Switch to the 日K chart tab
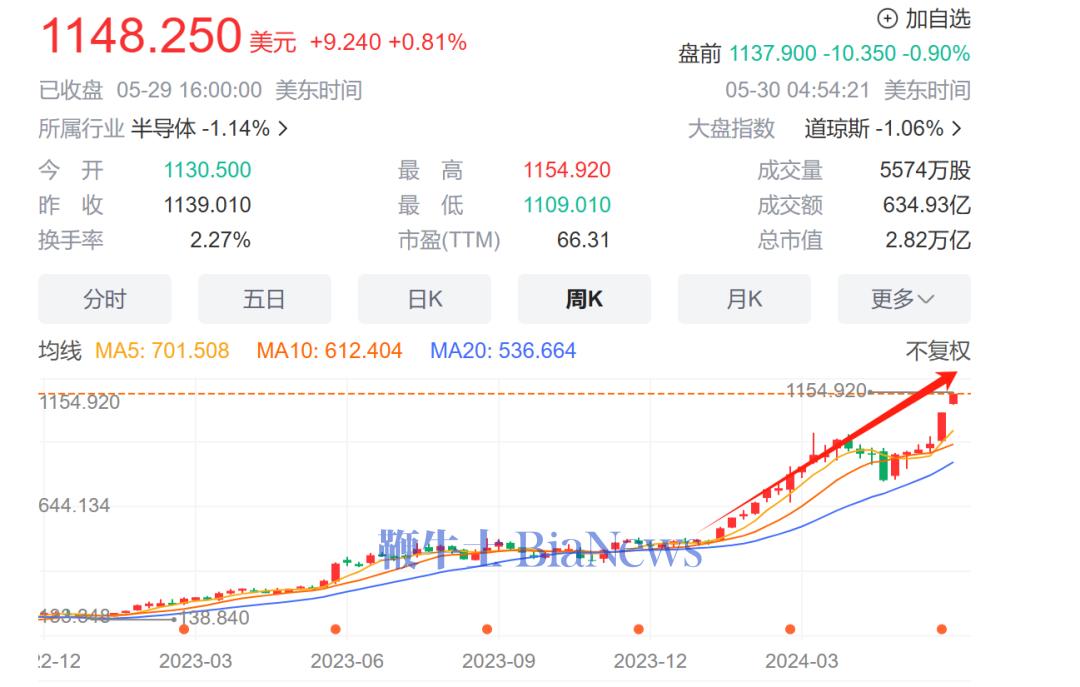1080x687 pixels. point(424,299)
